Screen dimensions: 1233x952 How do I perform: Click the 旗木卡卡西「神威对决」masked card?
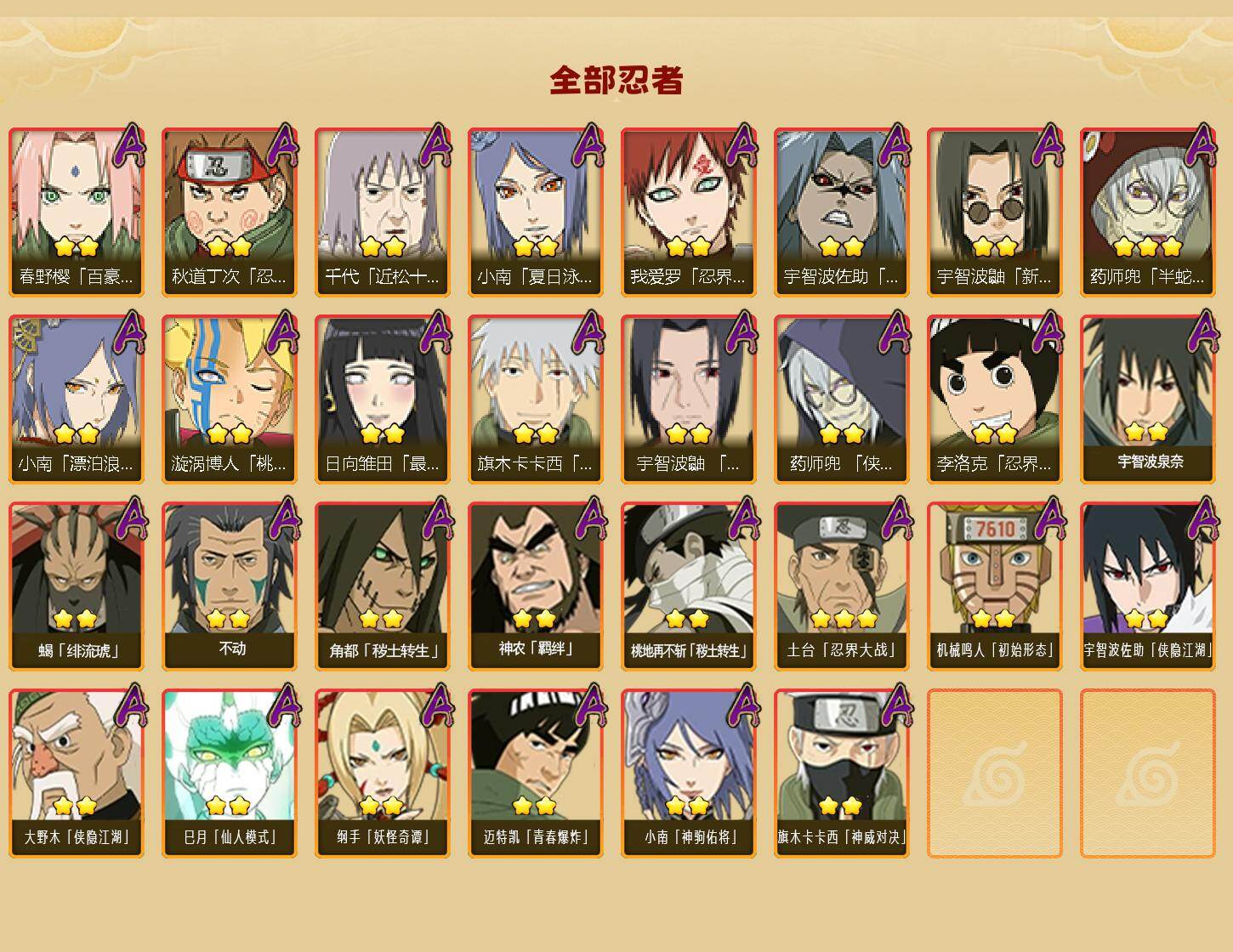click(842, 773)
